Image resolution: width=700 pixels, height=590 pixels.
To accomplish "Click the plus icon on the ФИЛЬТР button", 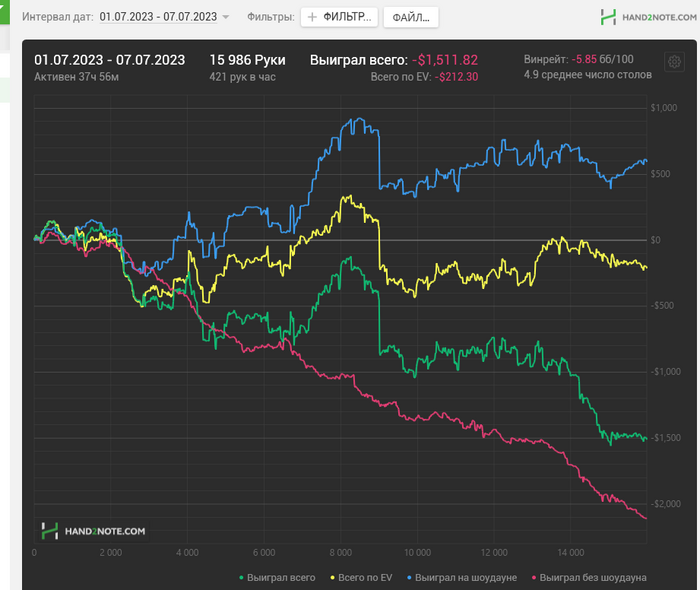I will click(x=312, y=17).
